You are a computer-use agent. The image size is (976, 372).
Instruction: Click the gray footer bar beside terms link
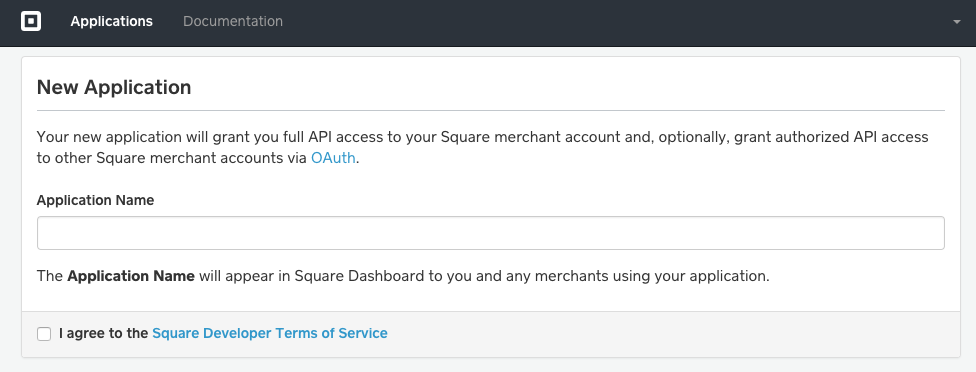(x=672, y=334)
